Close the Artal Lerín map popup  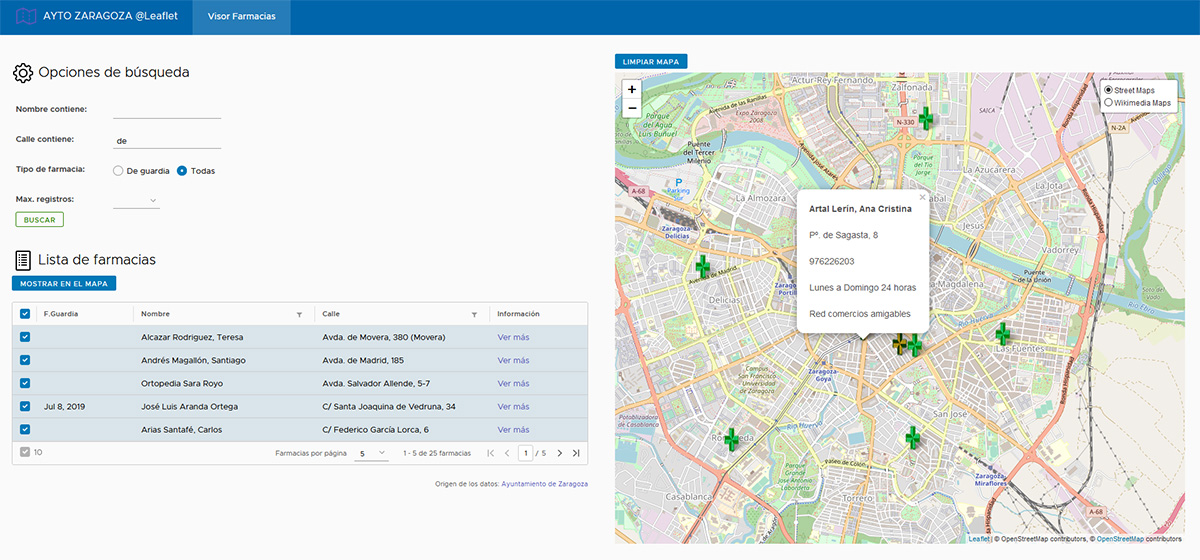tap(922, 197)
